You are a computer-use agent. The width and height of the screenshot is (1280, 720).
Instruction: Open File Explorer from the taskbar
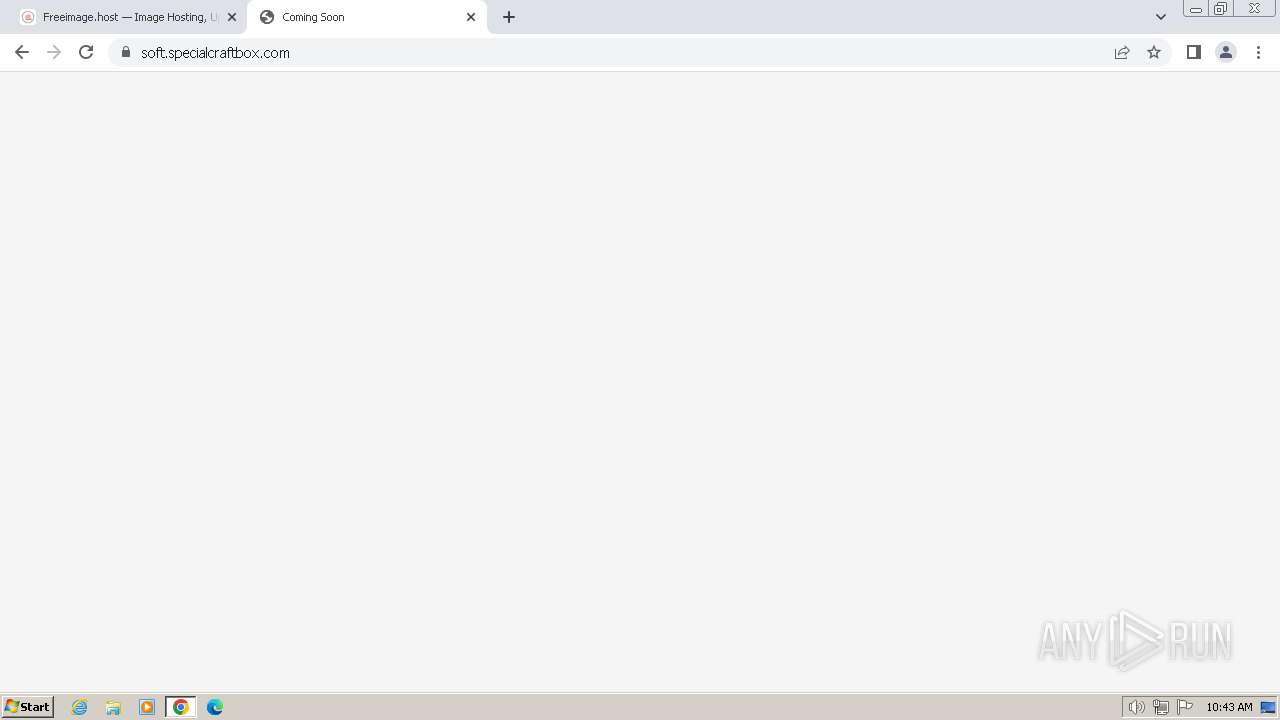tap(113, 707)
